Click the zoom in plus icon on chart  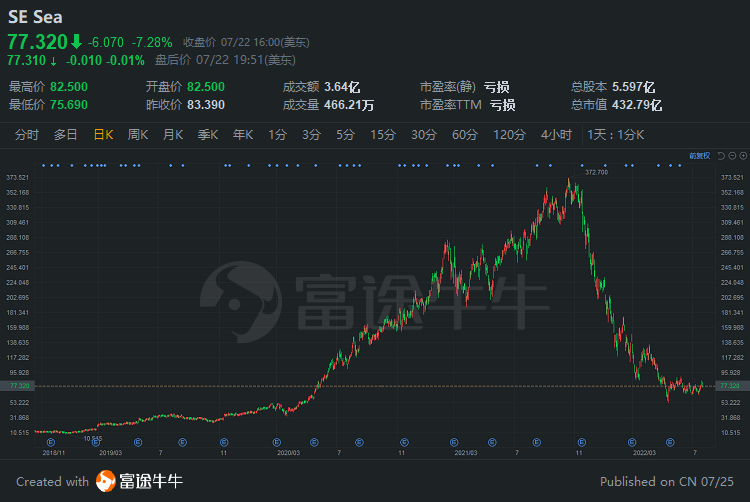tap(743, 156)
